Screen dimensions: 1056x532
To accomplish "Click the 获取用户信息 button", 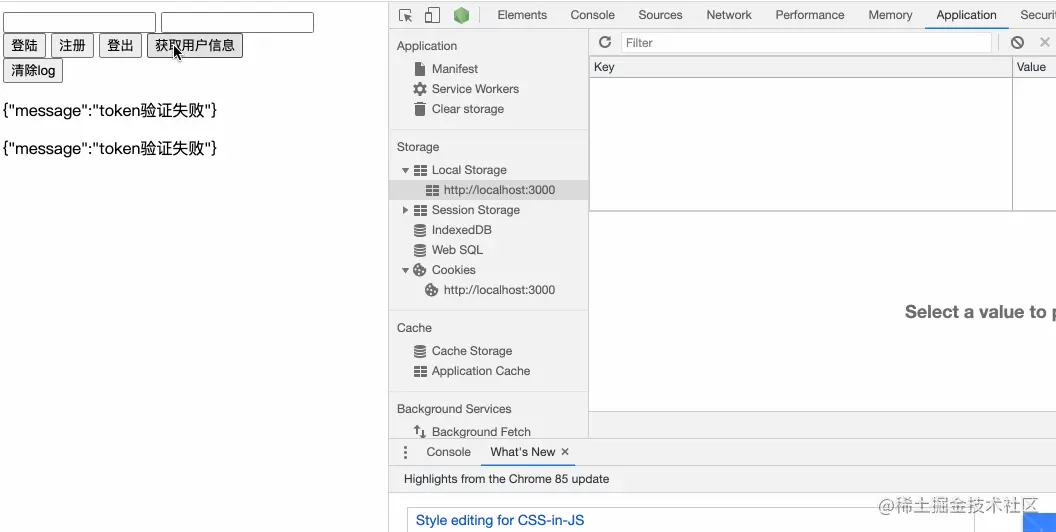I will click(195, 46).
